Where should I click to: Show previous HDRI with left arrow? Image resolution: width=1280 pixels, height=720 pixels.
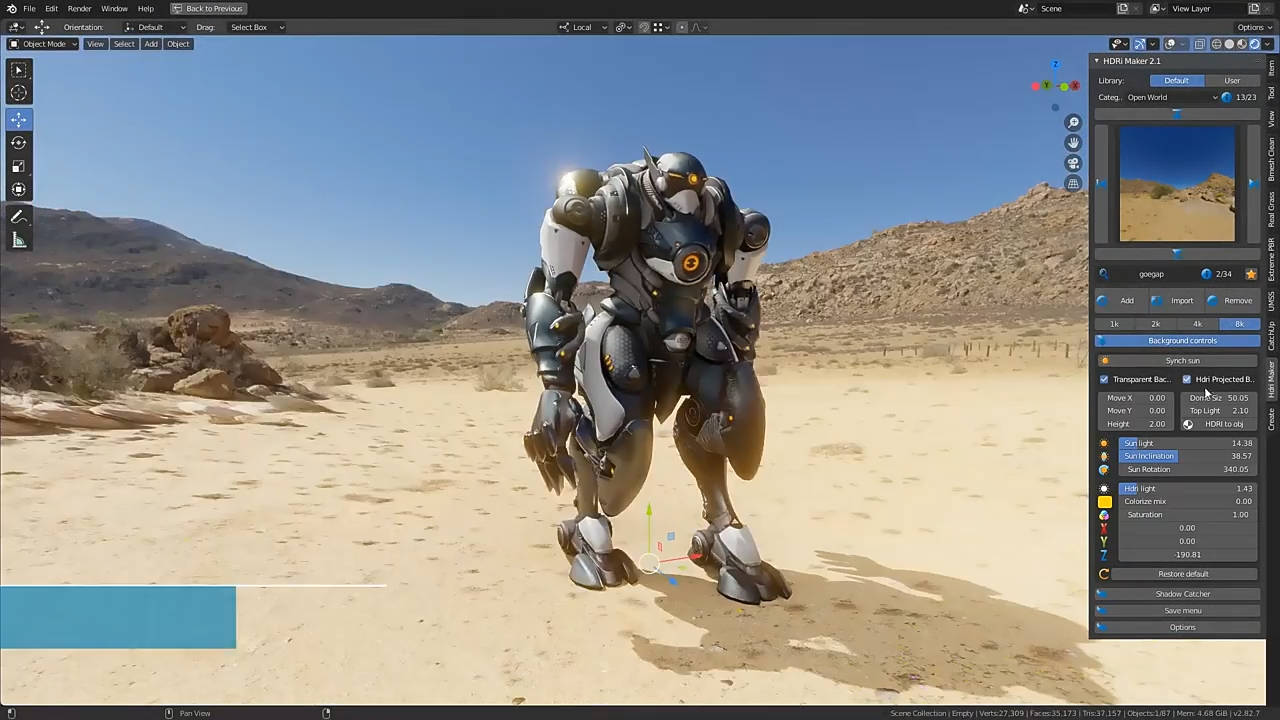pyautogui.click(x=1101, y=183)
